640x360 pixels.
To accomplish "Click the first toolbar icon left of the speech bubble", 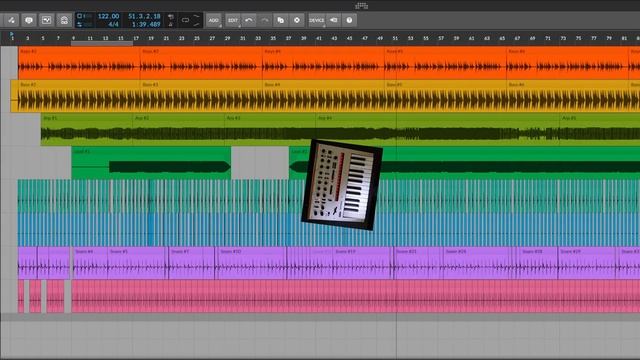I will (x=11, y=20).
